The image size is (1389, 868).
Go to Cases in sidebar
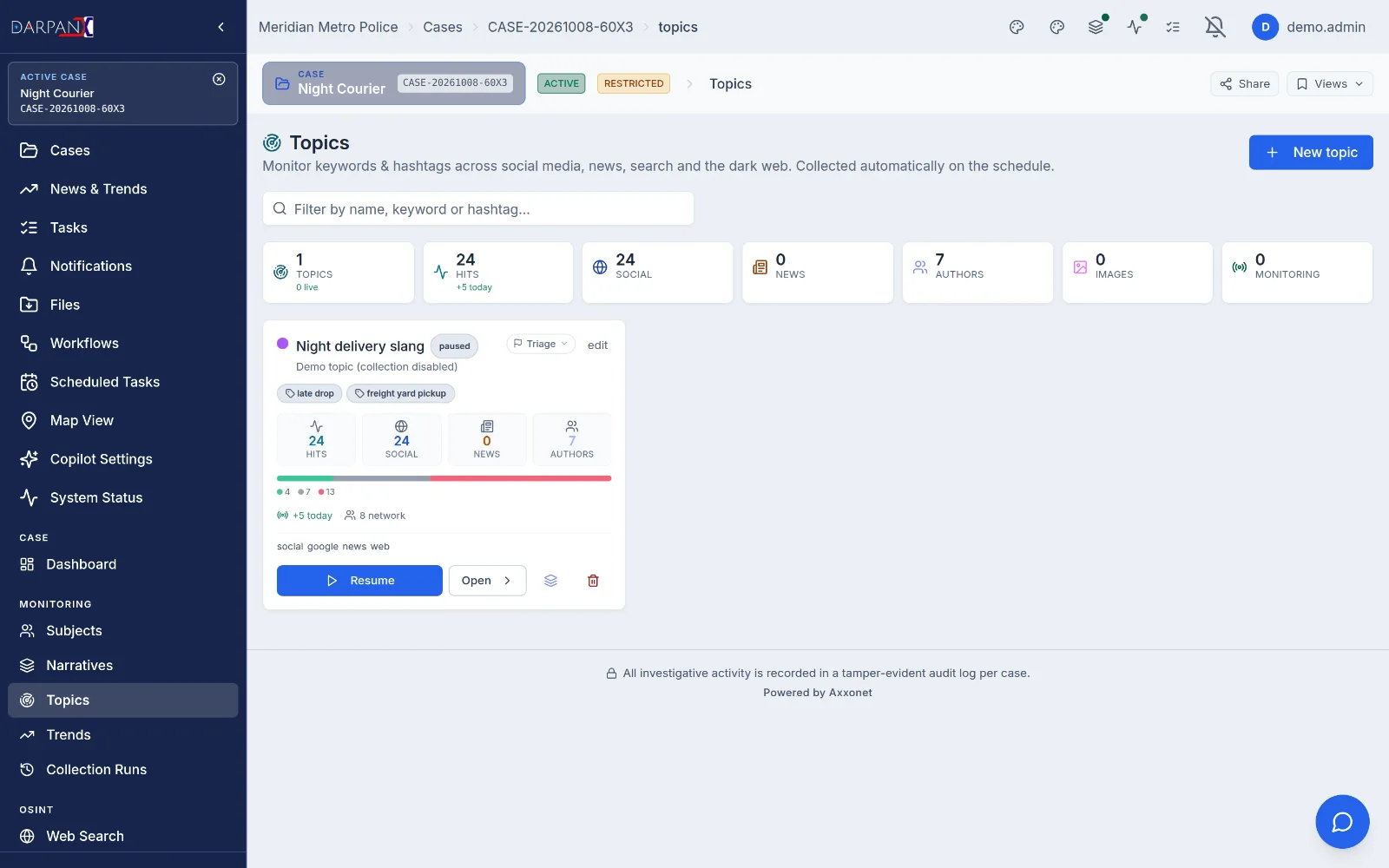(x=122, y=150)
